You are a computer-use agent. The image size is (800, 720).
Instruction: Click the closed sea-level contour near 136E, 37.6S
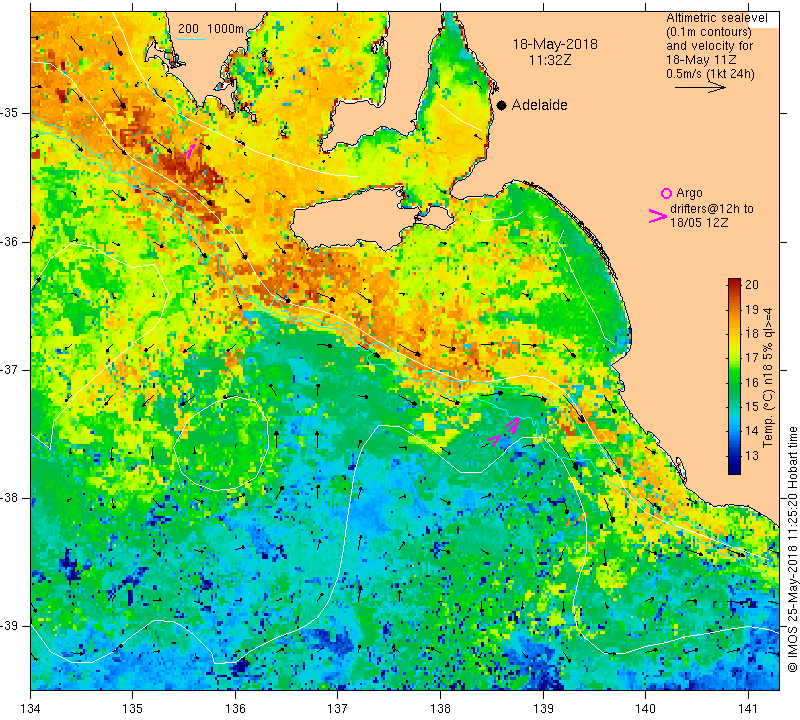(221, 443)
